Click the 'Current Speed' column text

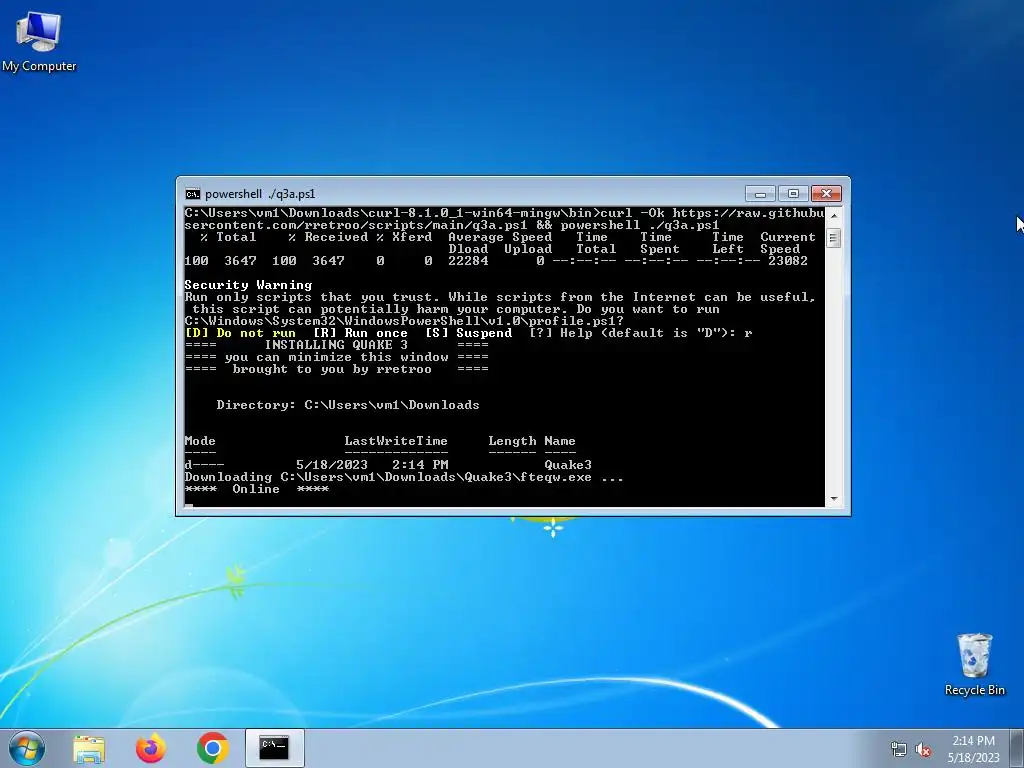(788, 243)
